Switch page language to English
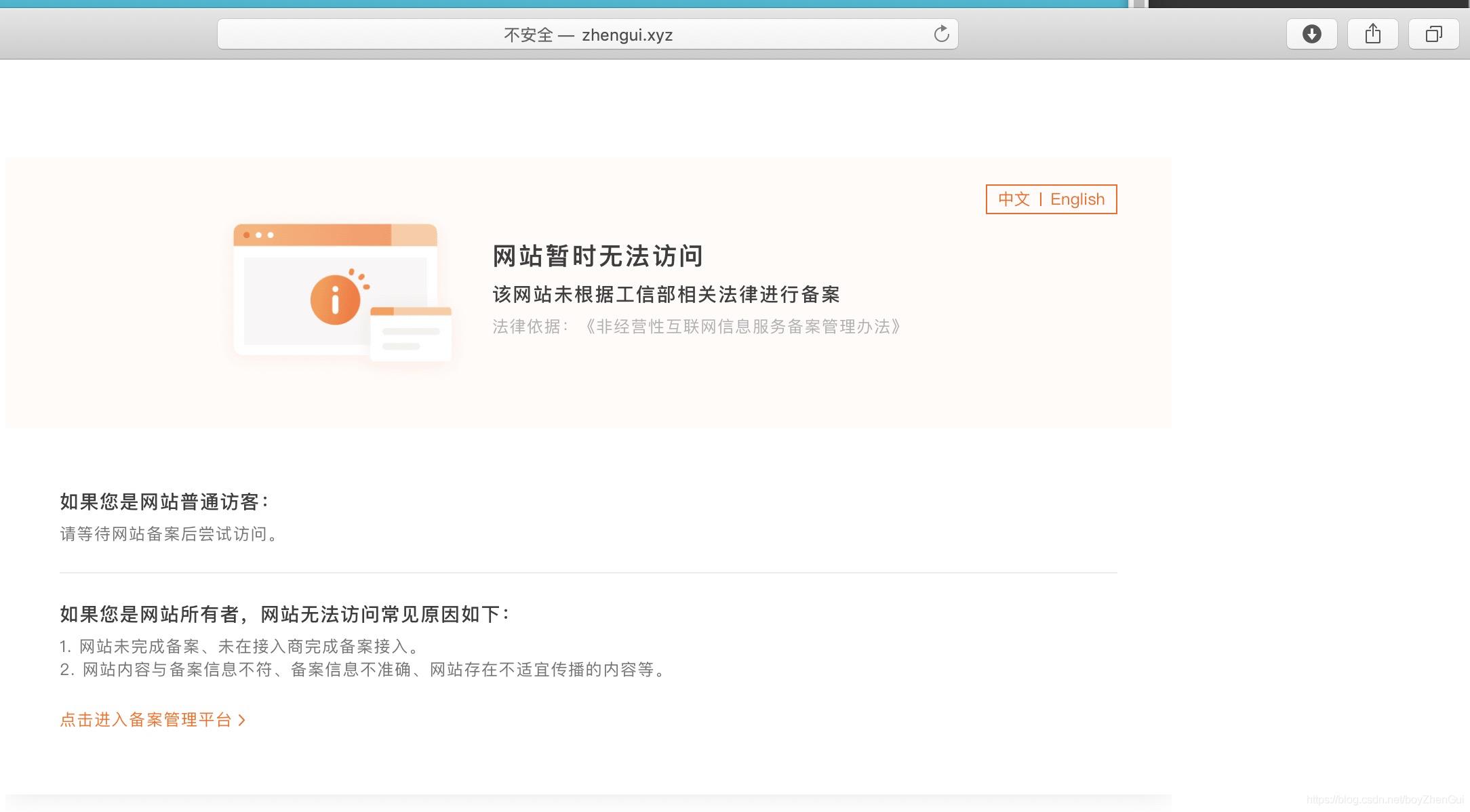1470x812 pixels. tap(1077, 199)
